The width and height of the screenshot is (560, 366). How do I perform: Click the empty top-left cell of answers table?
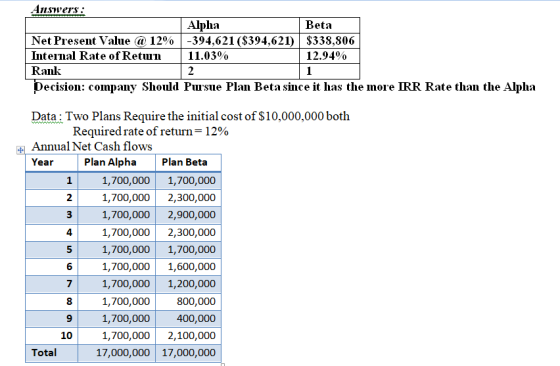(x=103, y=25)
